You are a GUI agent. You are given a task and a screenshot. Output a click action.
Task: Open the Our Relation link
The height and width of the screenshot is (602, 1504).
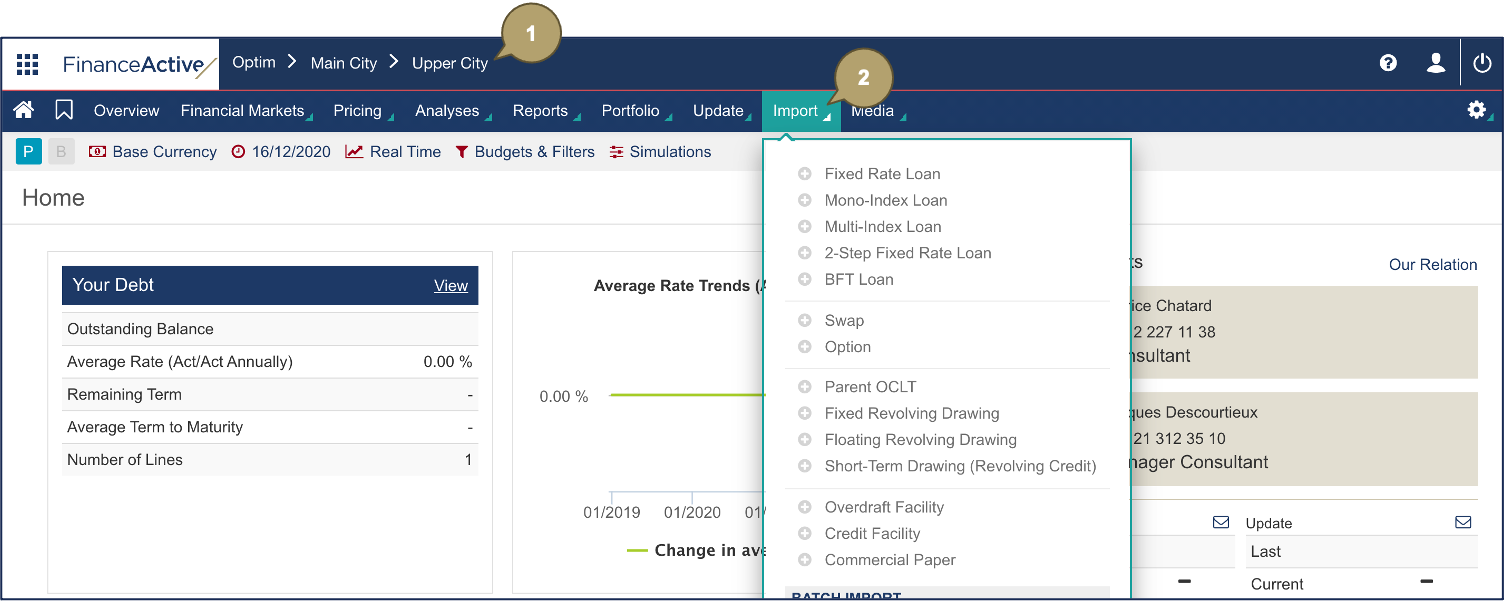pos(1432,265)
